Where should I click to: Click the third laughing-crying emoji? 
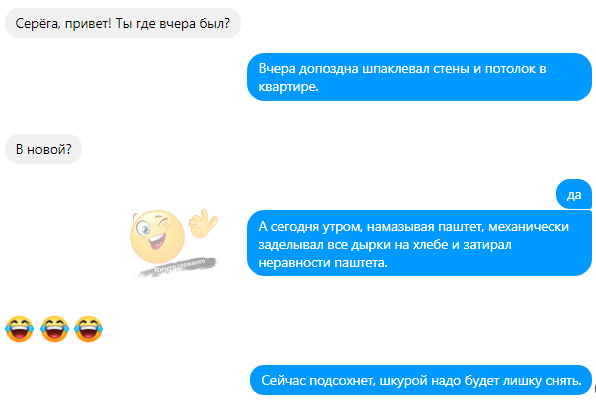89,329
